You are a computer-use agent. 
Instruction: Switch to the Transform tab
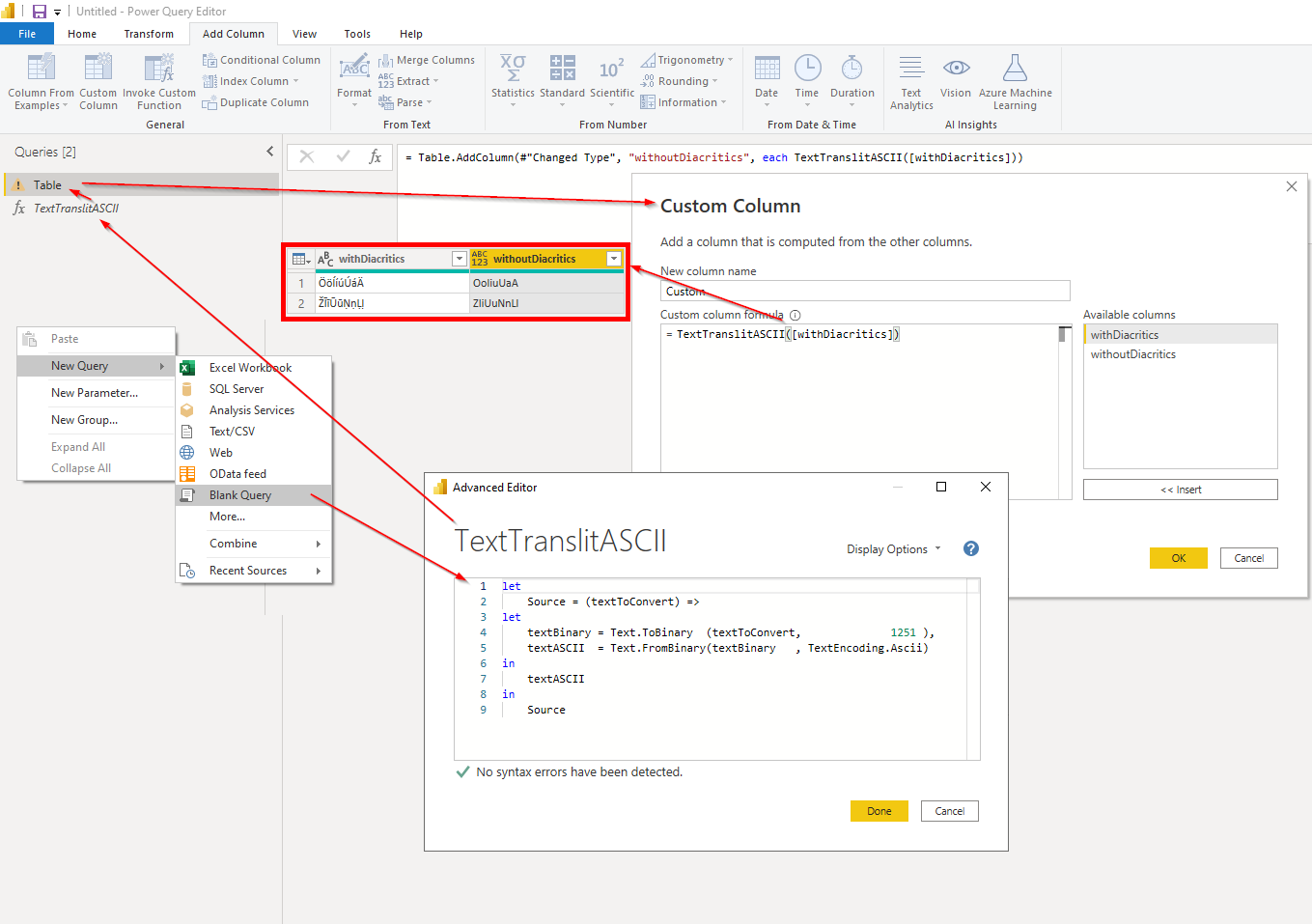click(x=149, y=34)
